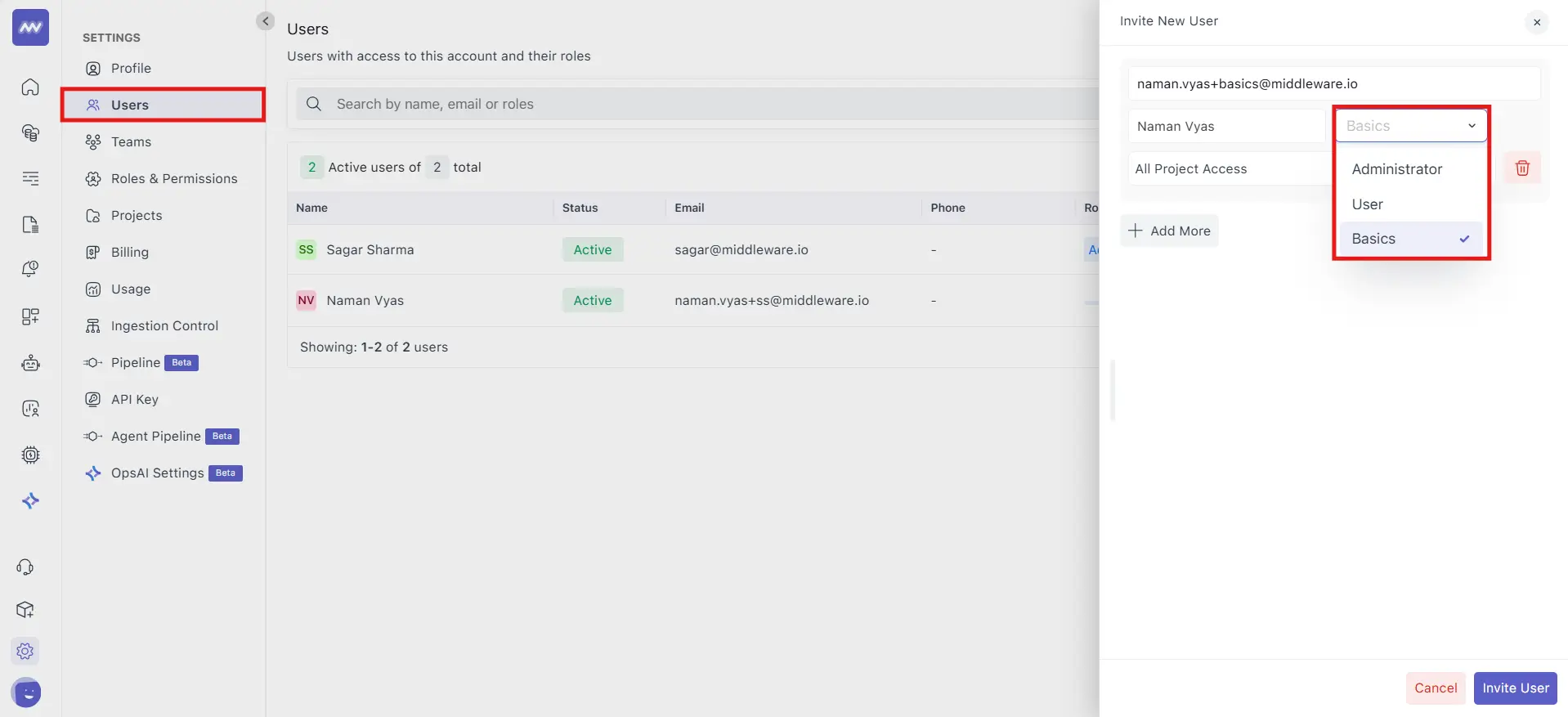Click the user avatar at bottom left

(27, 692)
